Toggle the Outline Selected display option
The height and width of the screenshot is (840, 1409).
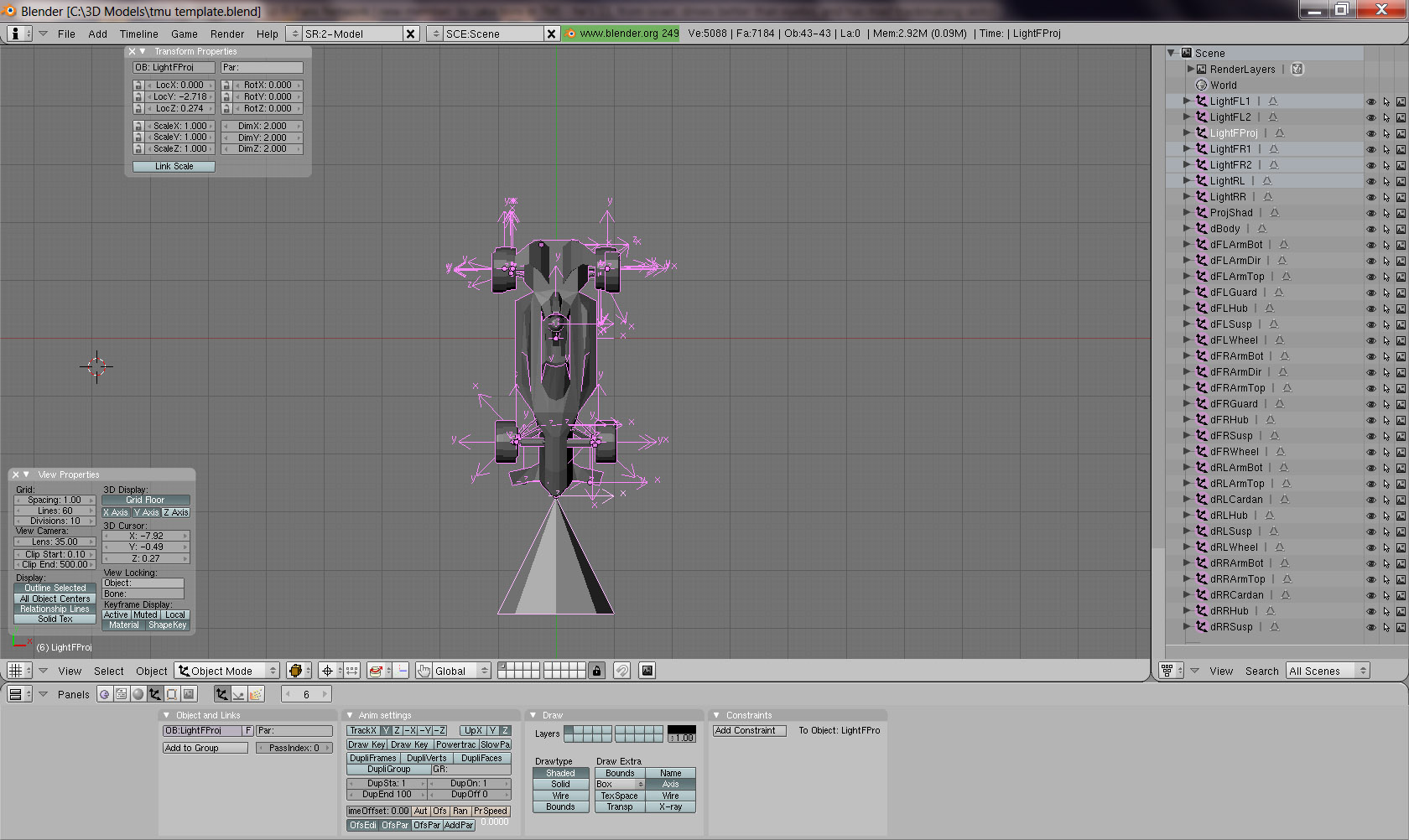tap(55, 588)
